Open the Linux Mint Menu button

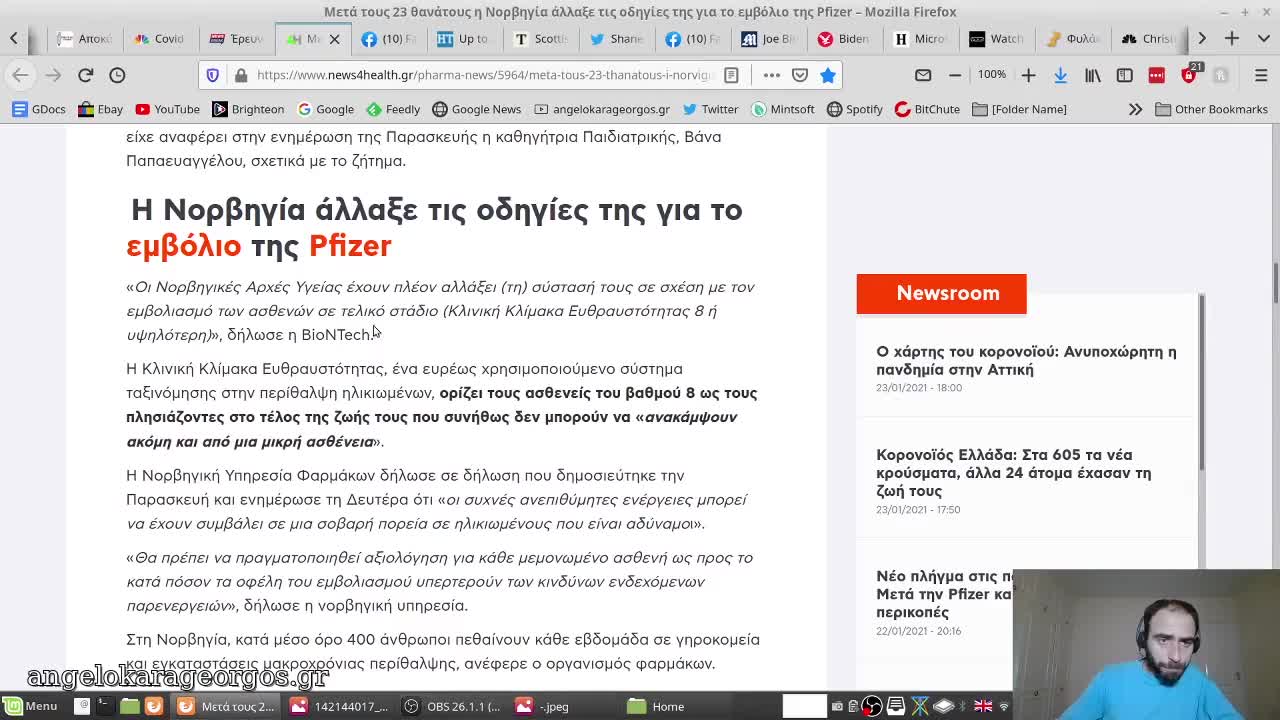pos(30,706)
